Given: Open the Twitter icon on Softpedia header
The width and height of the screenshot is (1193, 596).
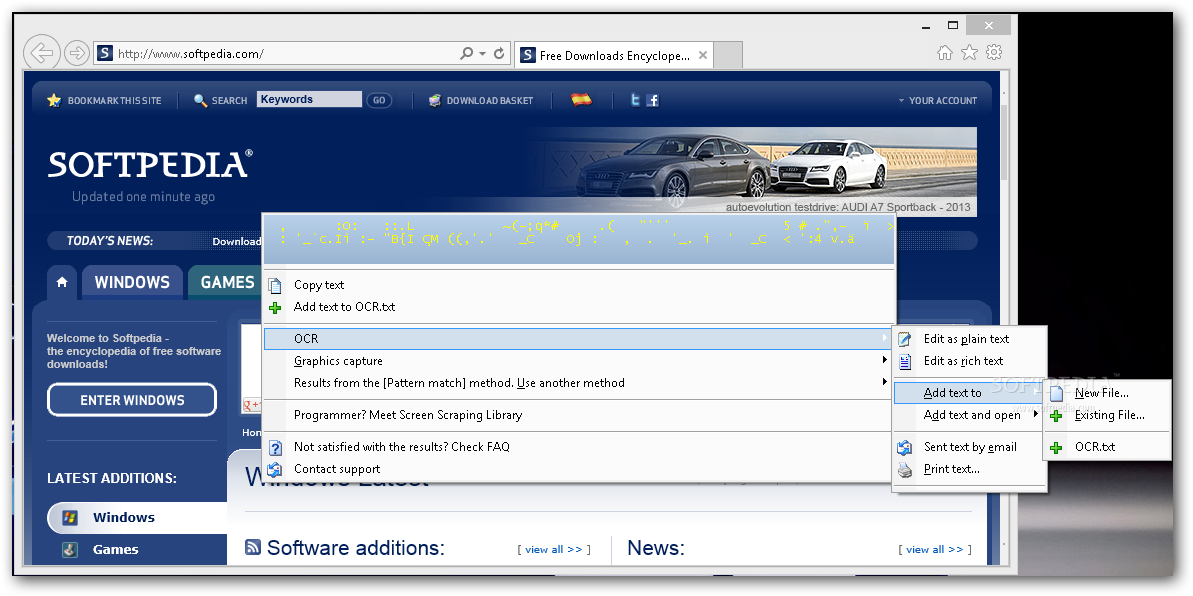Looking at the screenshot, I should pos(635,100).
